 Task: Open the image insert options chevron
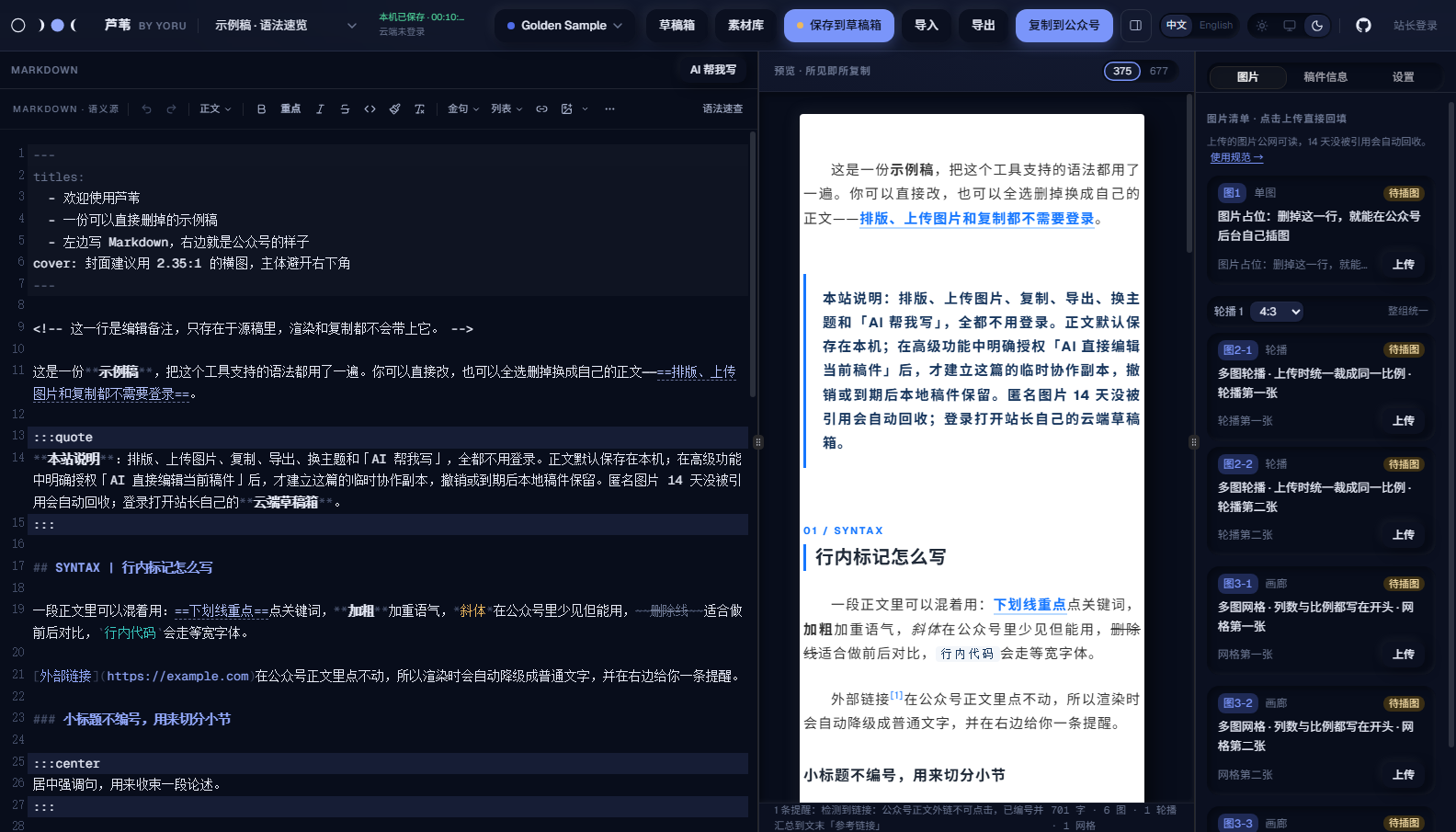[586, 108]
